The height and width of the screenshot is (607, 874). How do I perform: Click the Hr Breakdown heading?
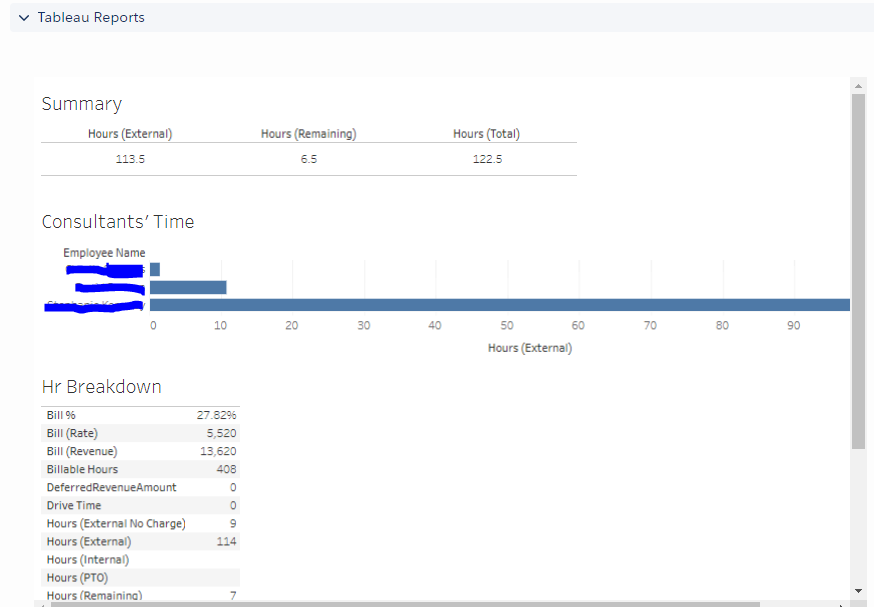[101, 387]
